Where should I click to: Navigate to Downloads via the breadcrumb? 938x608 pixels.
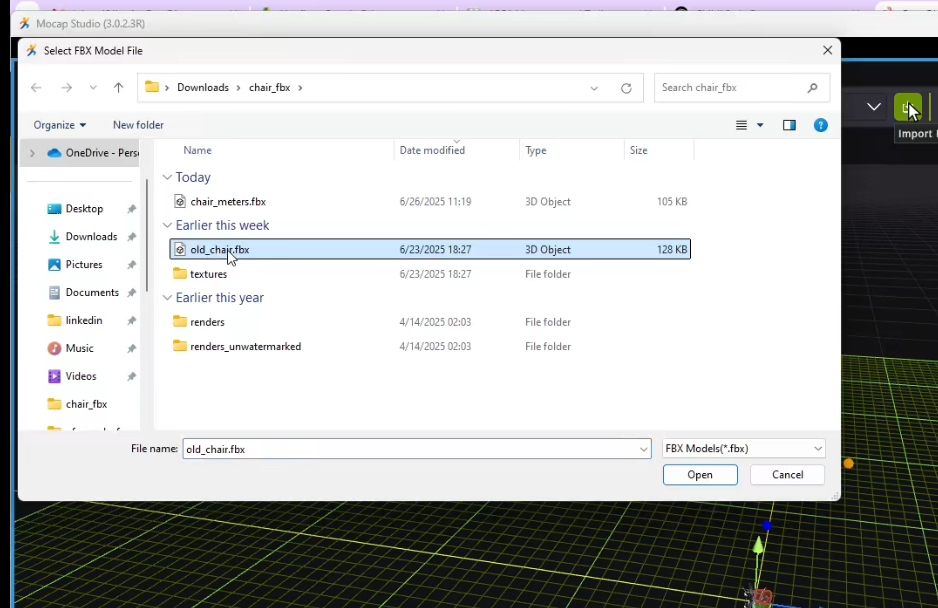tap(202, 87)
